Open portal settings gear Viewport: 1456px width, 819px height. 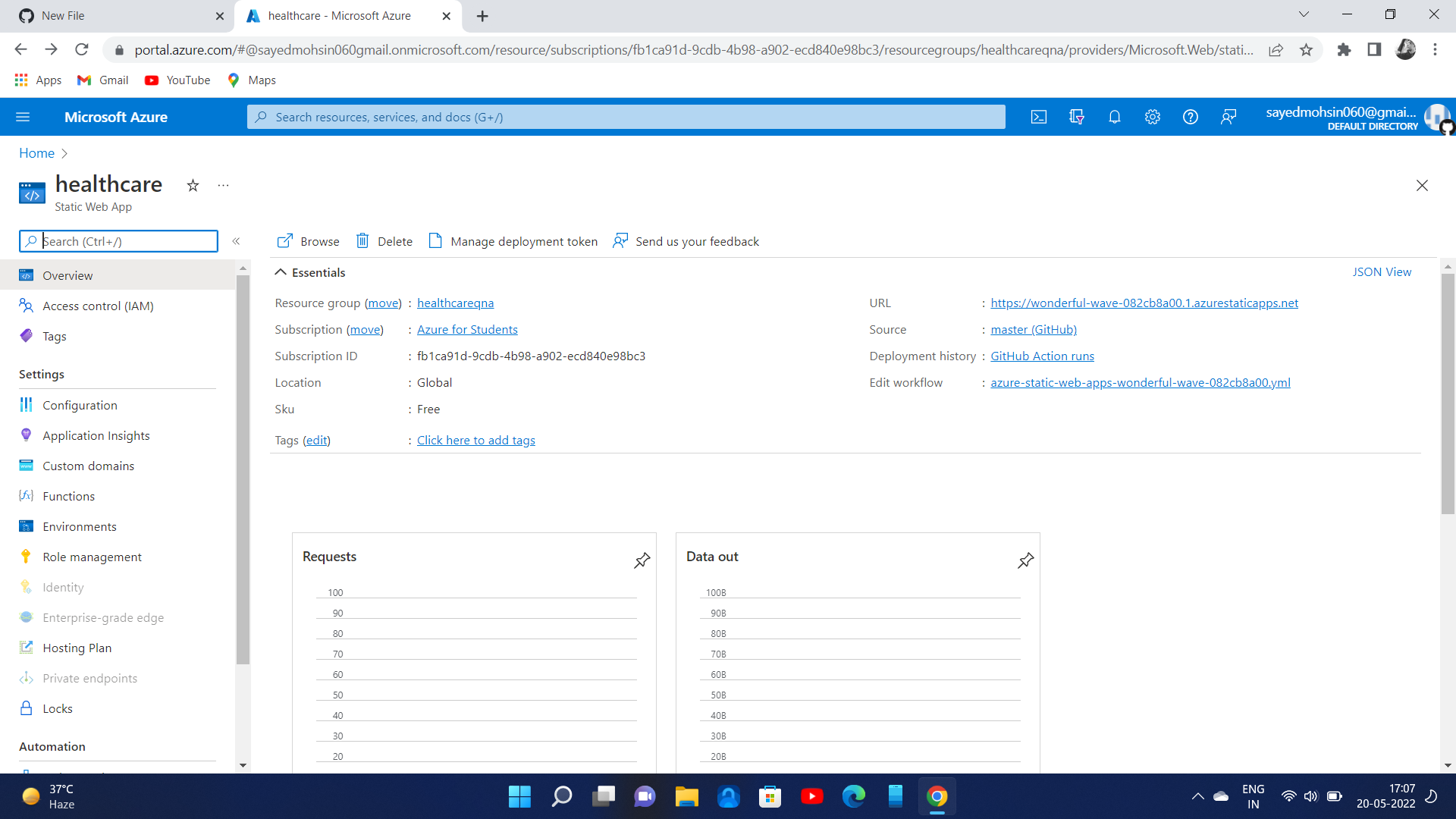[1152, 117]
